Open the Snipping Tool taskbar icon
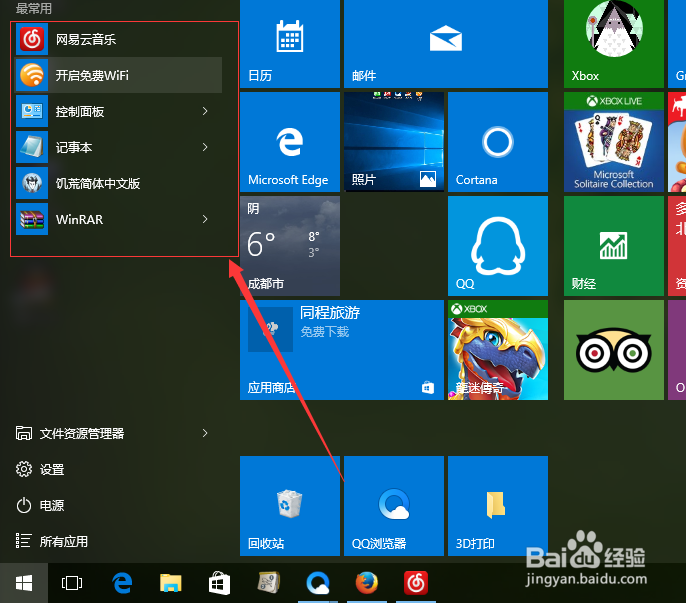The width and height of the screenshot is (686, 603). [x=268, y=583]
